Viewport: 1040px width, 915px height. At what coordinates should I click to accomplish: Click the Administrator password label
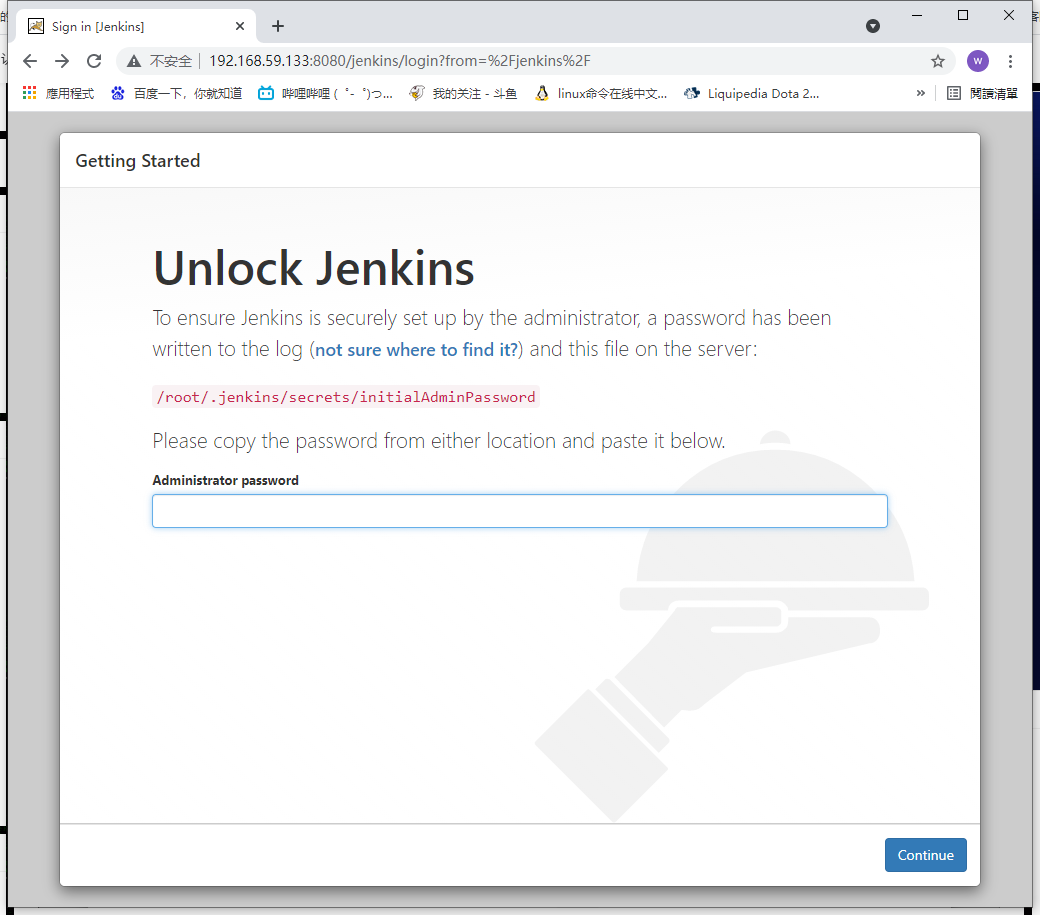coord(226,480)
